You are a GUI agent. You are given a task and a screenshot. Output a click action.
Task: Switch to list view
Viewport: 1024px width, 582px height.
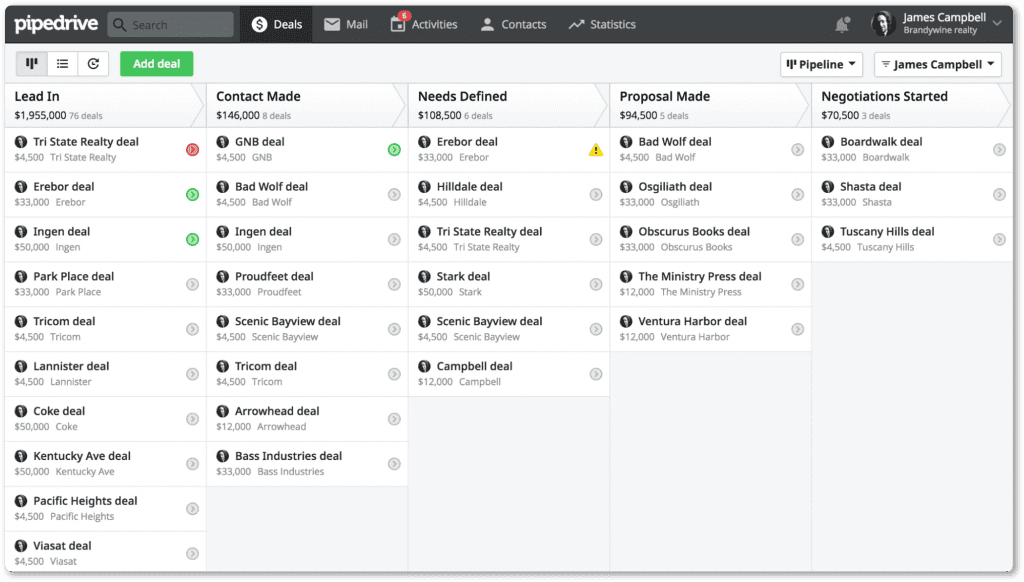tap(62, 64)
